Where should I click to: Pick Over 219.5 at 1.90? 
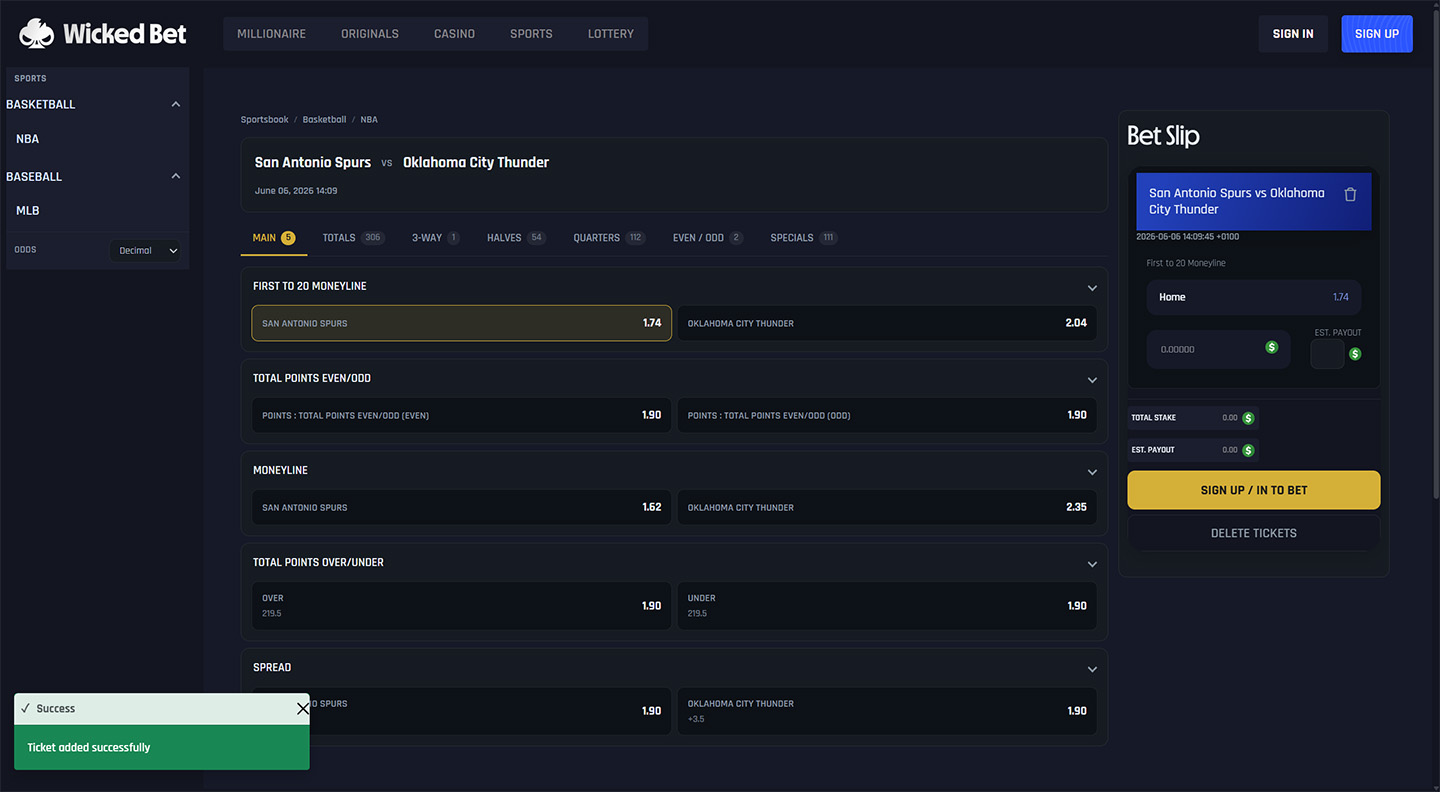(x=462, y=605)
